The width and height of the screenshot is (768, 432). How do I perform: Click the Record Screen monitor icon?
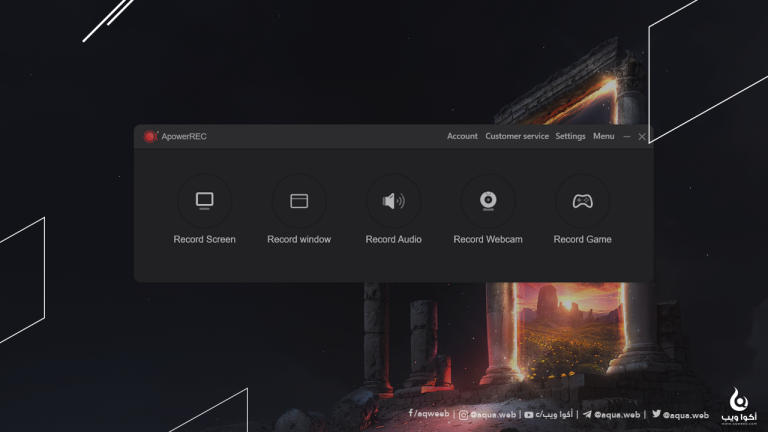204,201
